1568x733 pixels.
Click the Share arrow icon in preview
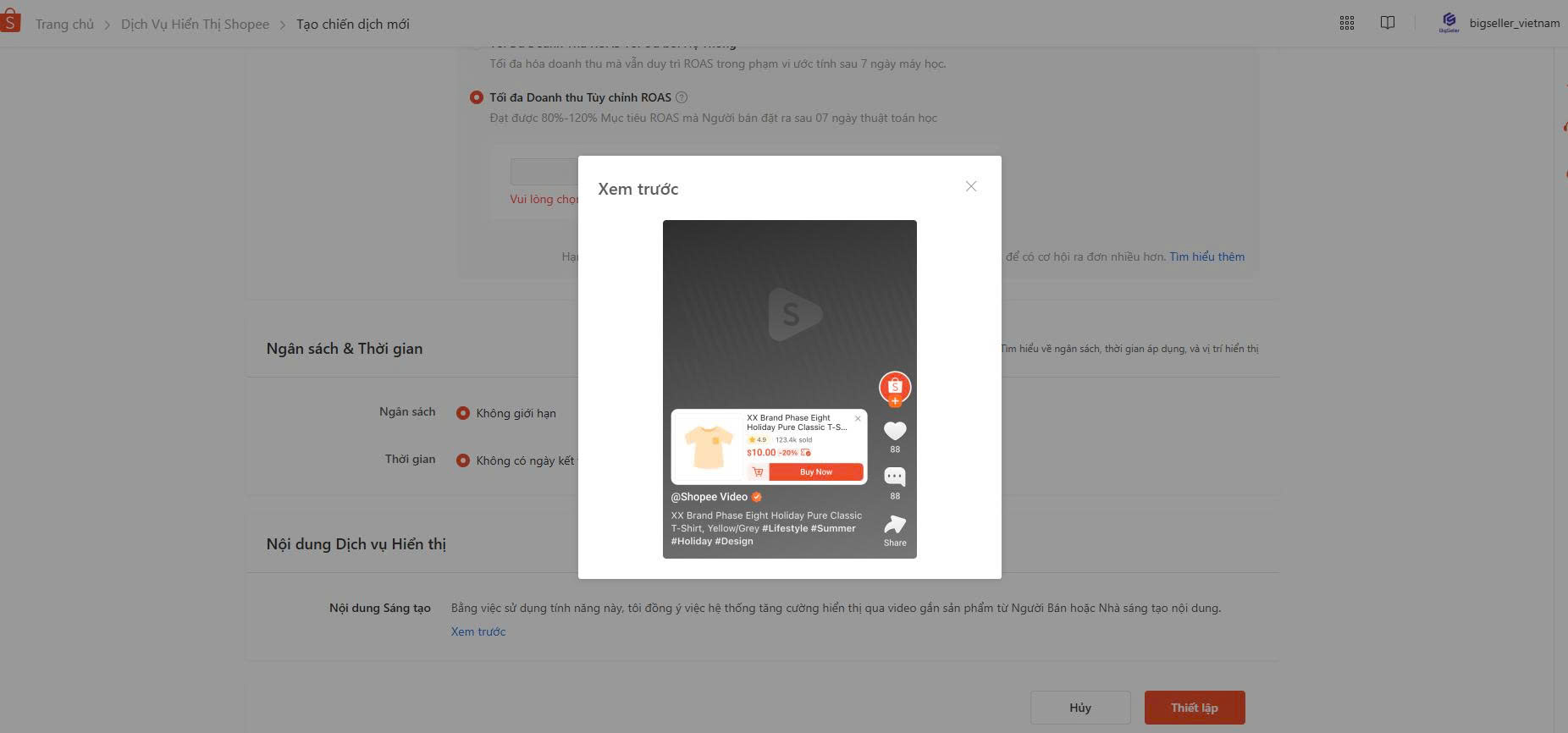pyautogui.click(x=894, y=525)
